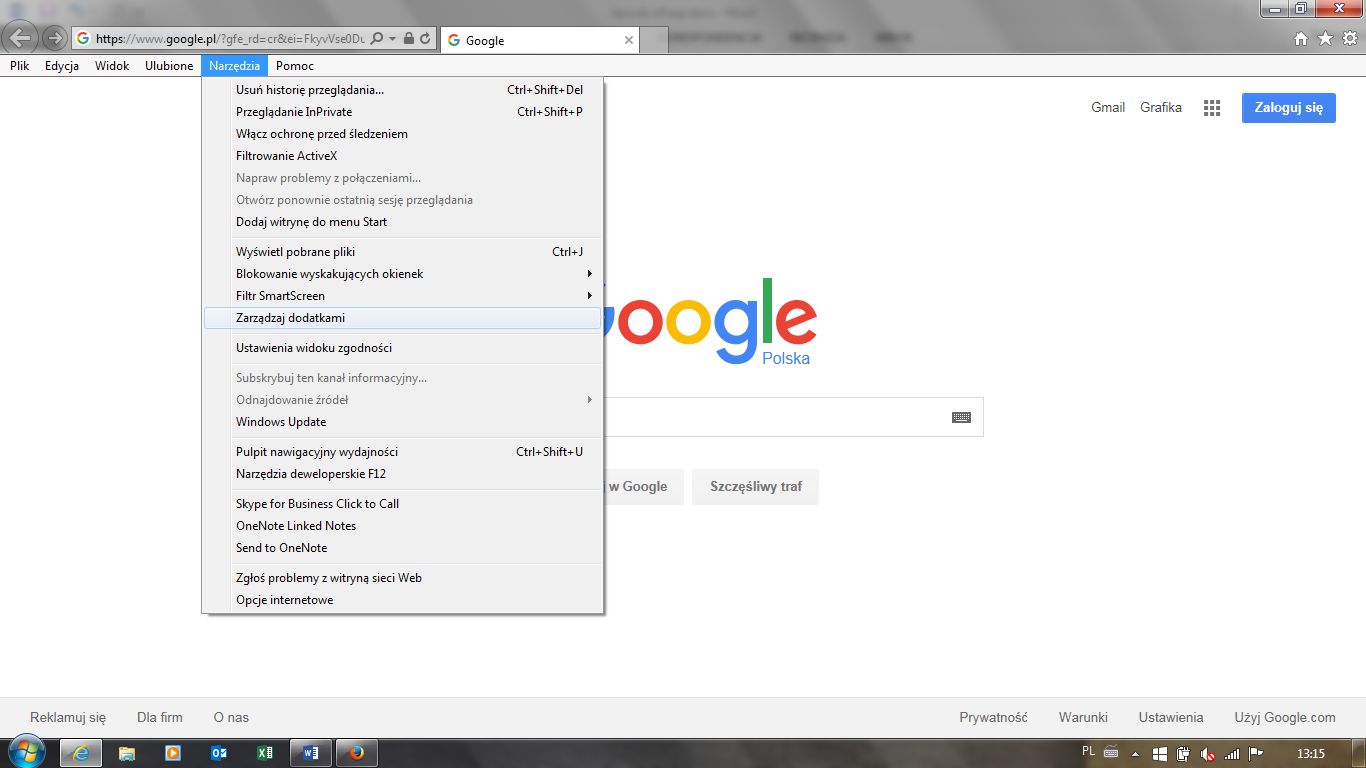Open the Gmail link
1366x768 pixels.
pyautogui.click(x=1108, y=107)
